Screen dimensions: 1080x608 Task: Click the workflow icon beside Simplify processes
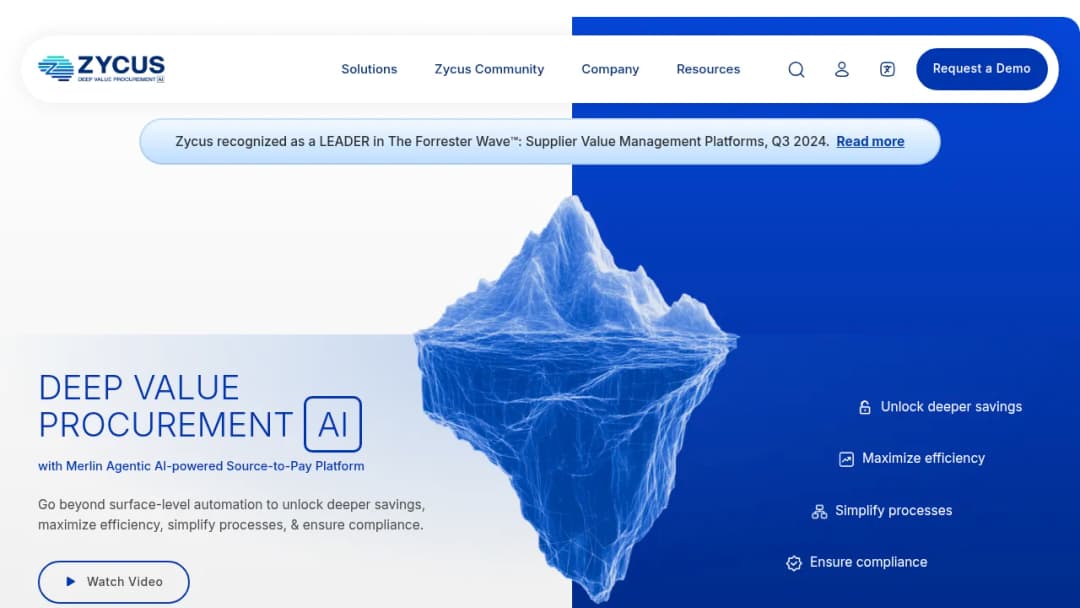[x=819, y=512]
